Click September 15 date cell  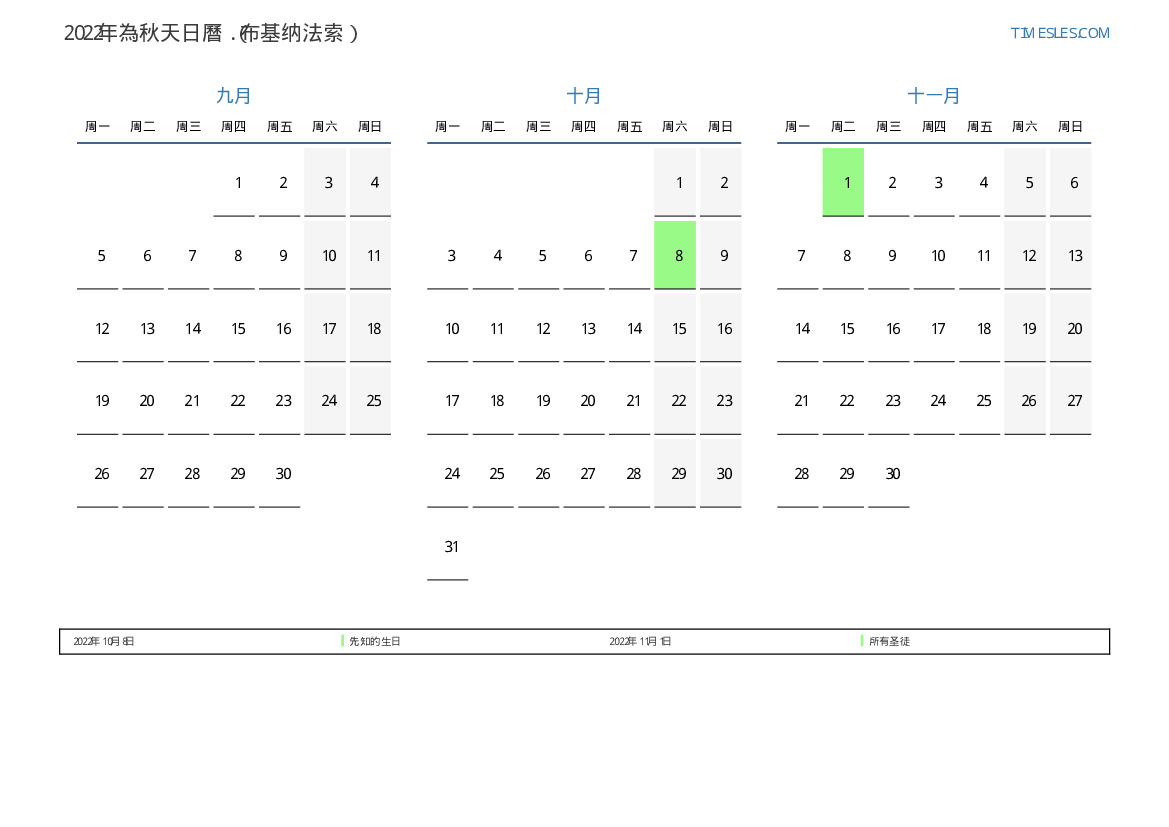point(238,329)
